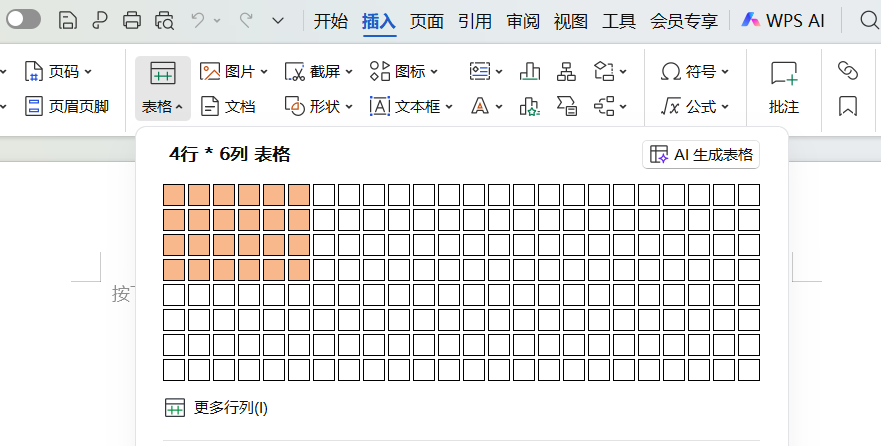Open print preview with the magnifier-printer icon

165,20
